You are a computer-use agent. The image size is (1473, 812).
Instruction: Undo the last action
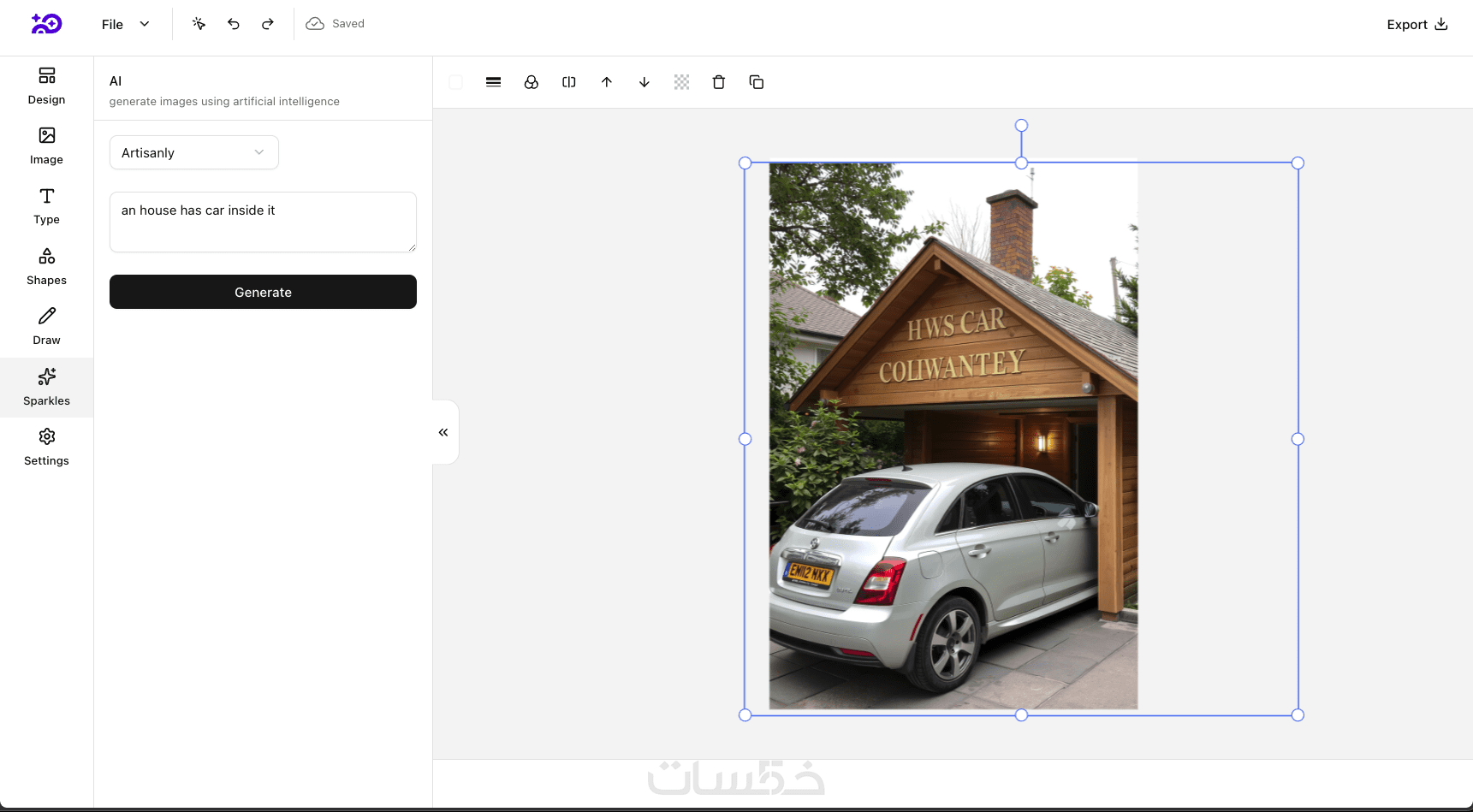click(x=233, y=24)
